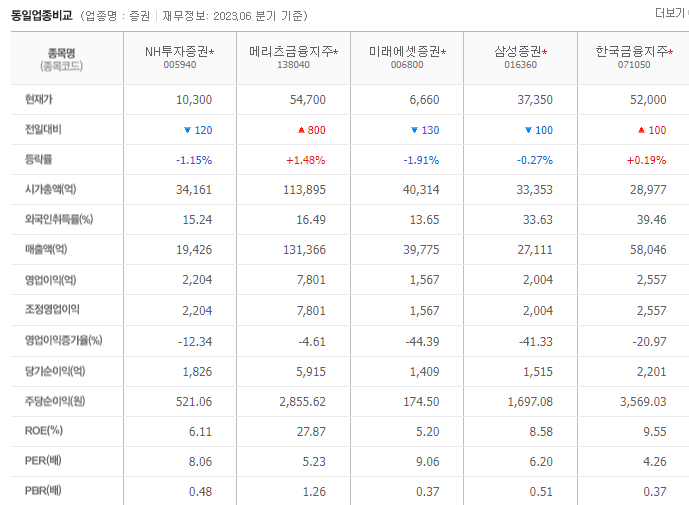Click 미래에셋증권 current price 6,660

point(424,100)
